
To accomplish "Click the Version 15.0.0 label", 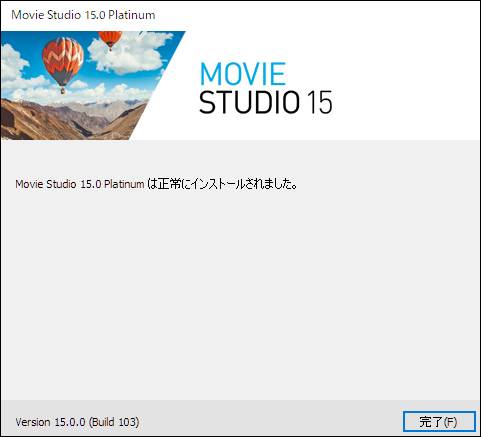I will click(x=50, y=422).
